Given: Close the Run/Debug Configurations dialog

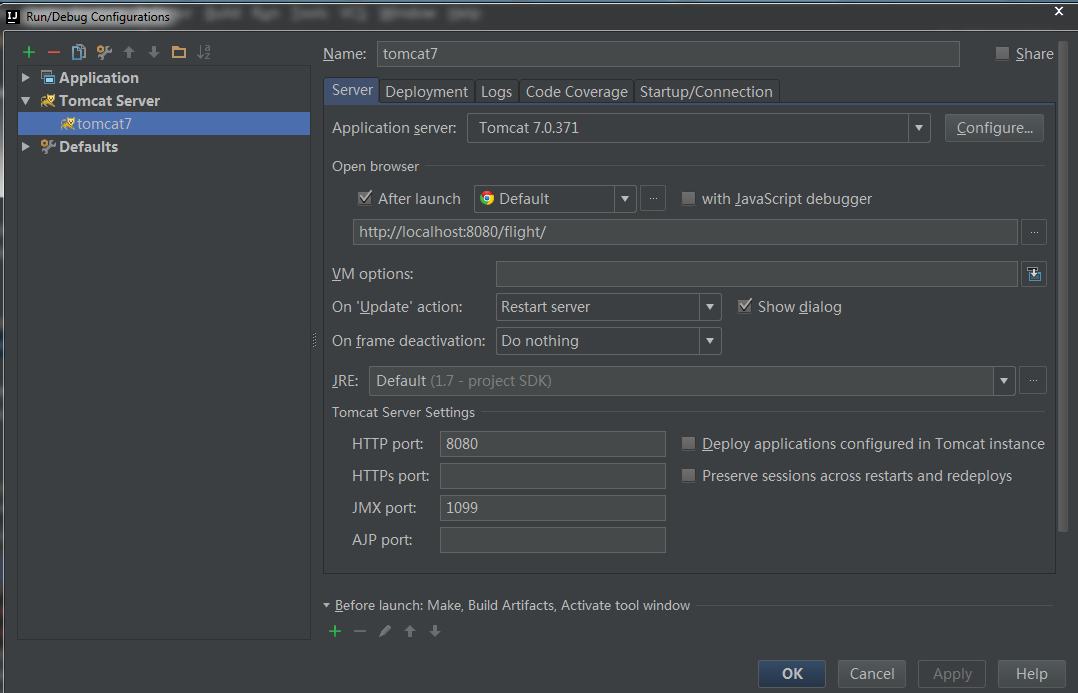Looking at the screenshot, I should [x=1059, y=11].
